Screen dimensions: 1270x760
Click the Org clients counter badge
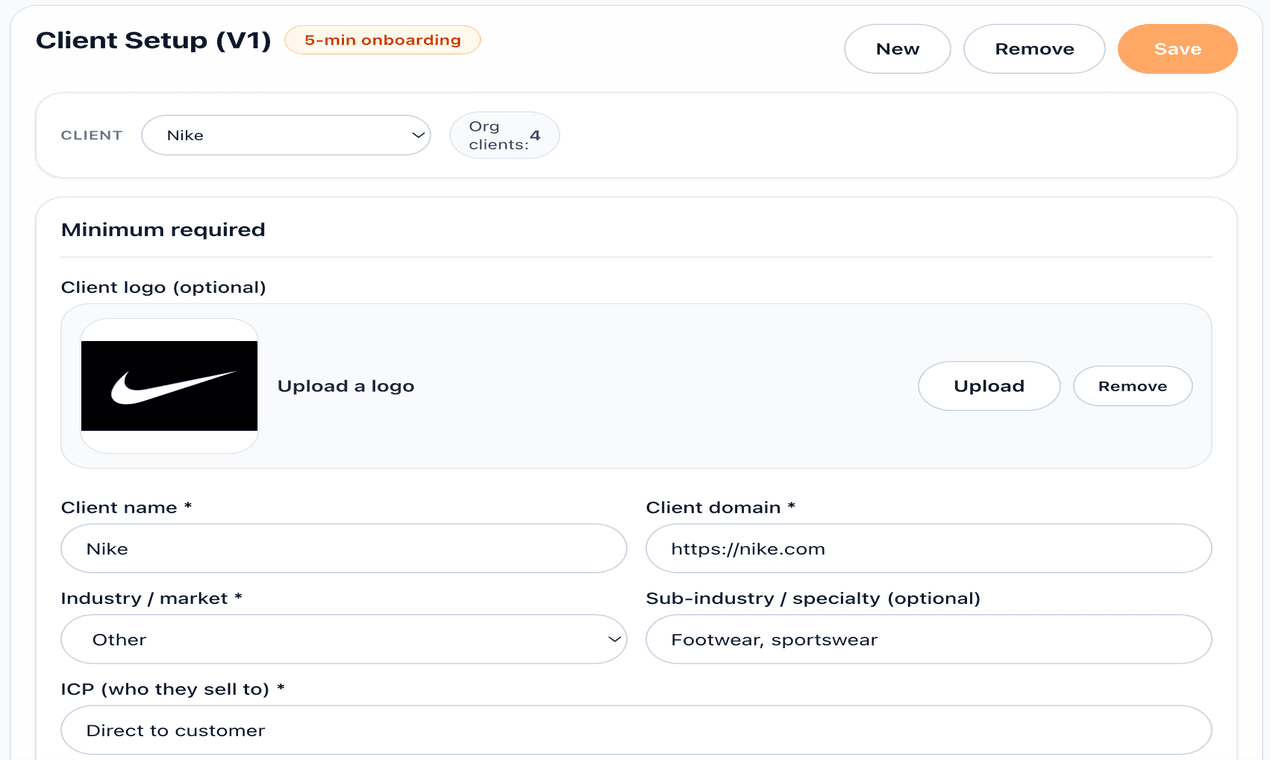[504, 134]
